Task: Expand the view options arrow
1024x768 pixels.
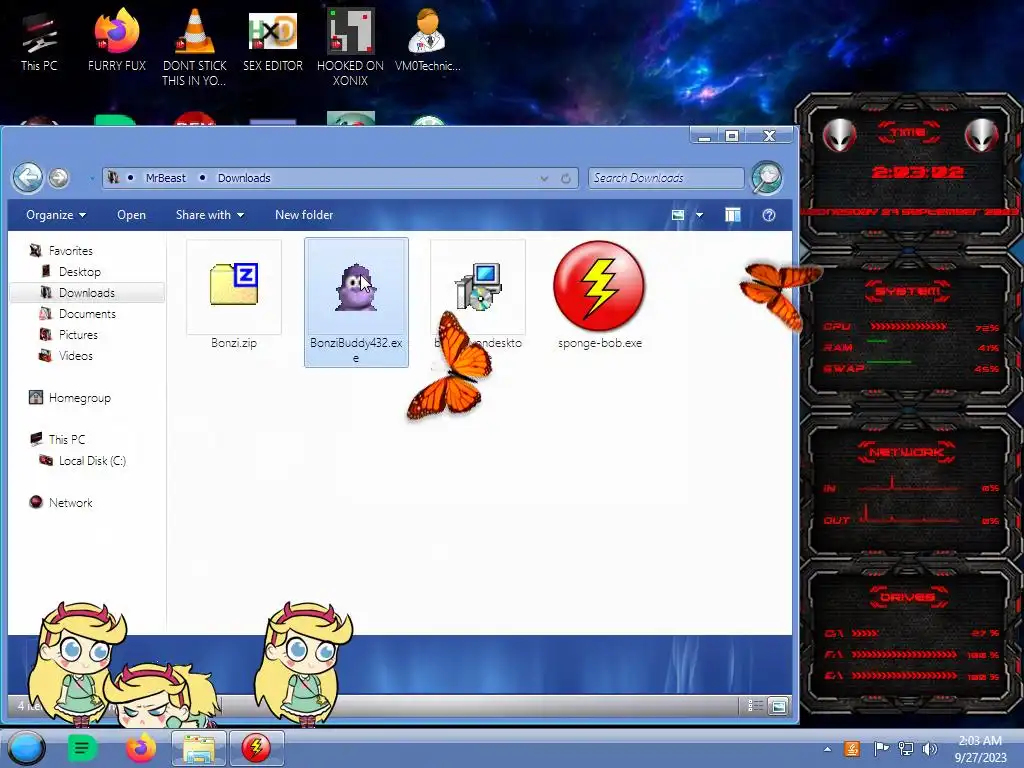Action: point(699,215)
